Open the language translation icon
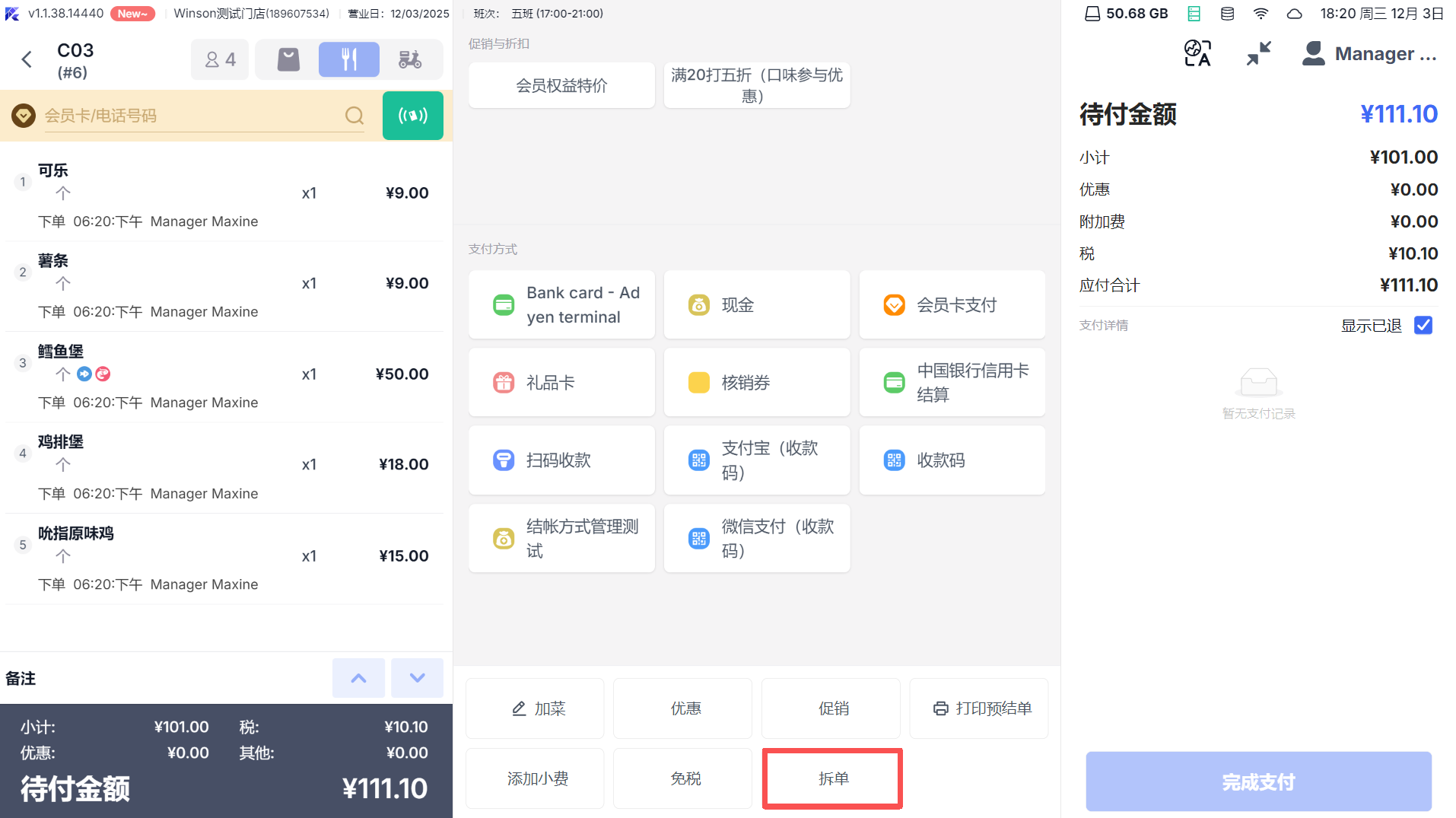 (x=1197, y=53)
